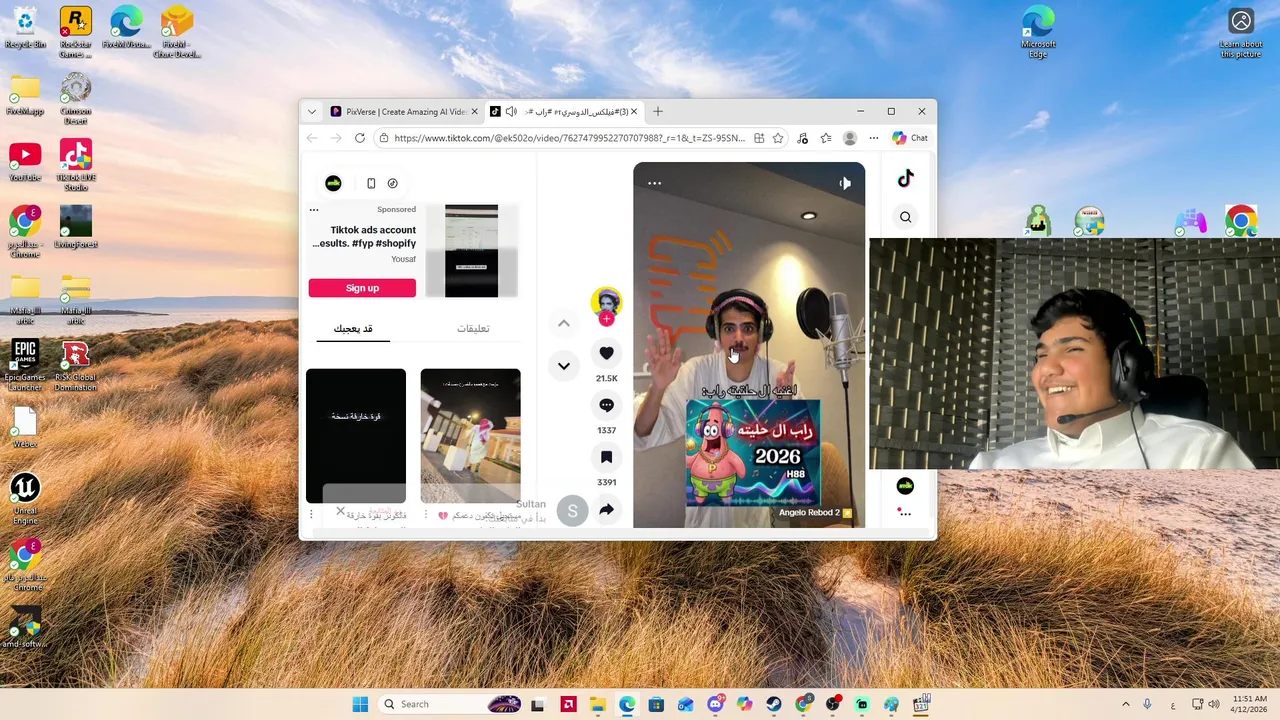Close the TikTok browser tab
Viewport: 1280px width, 720px height.
pyautogui.click(x=633, y=112)
